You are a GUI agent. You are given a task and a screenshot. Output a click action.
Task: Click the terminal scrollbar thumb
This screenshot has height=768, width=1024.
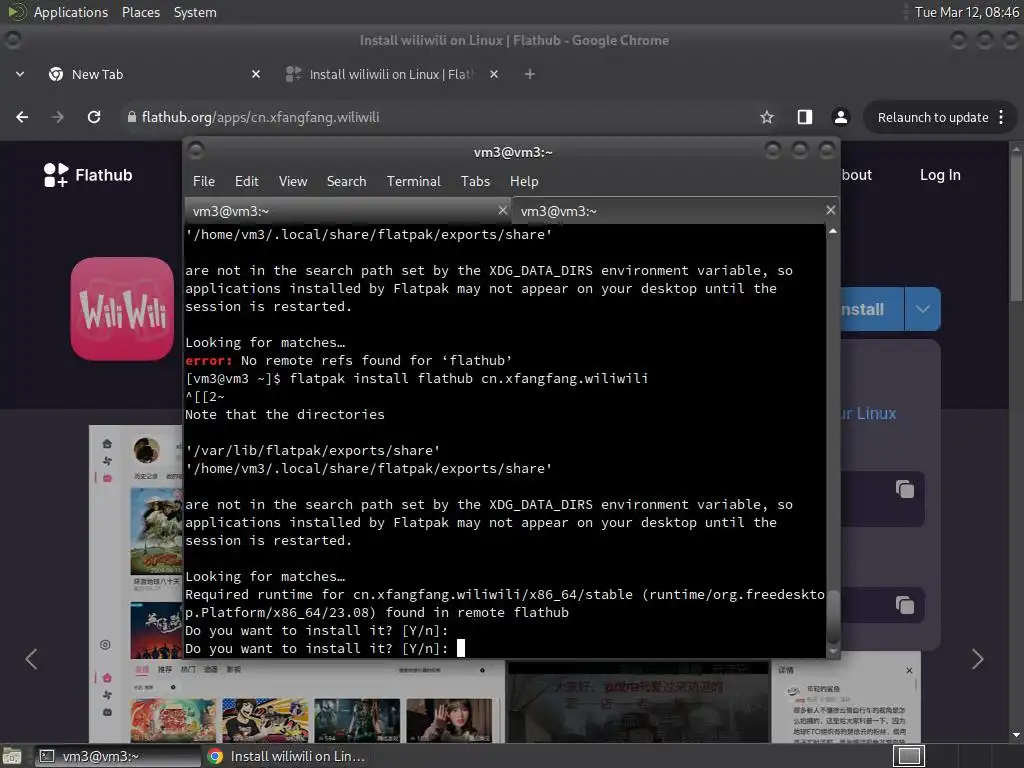(x=833, y=617)
